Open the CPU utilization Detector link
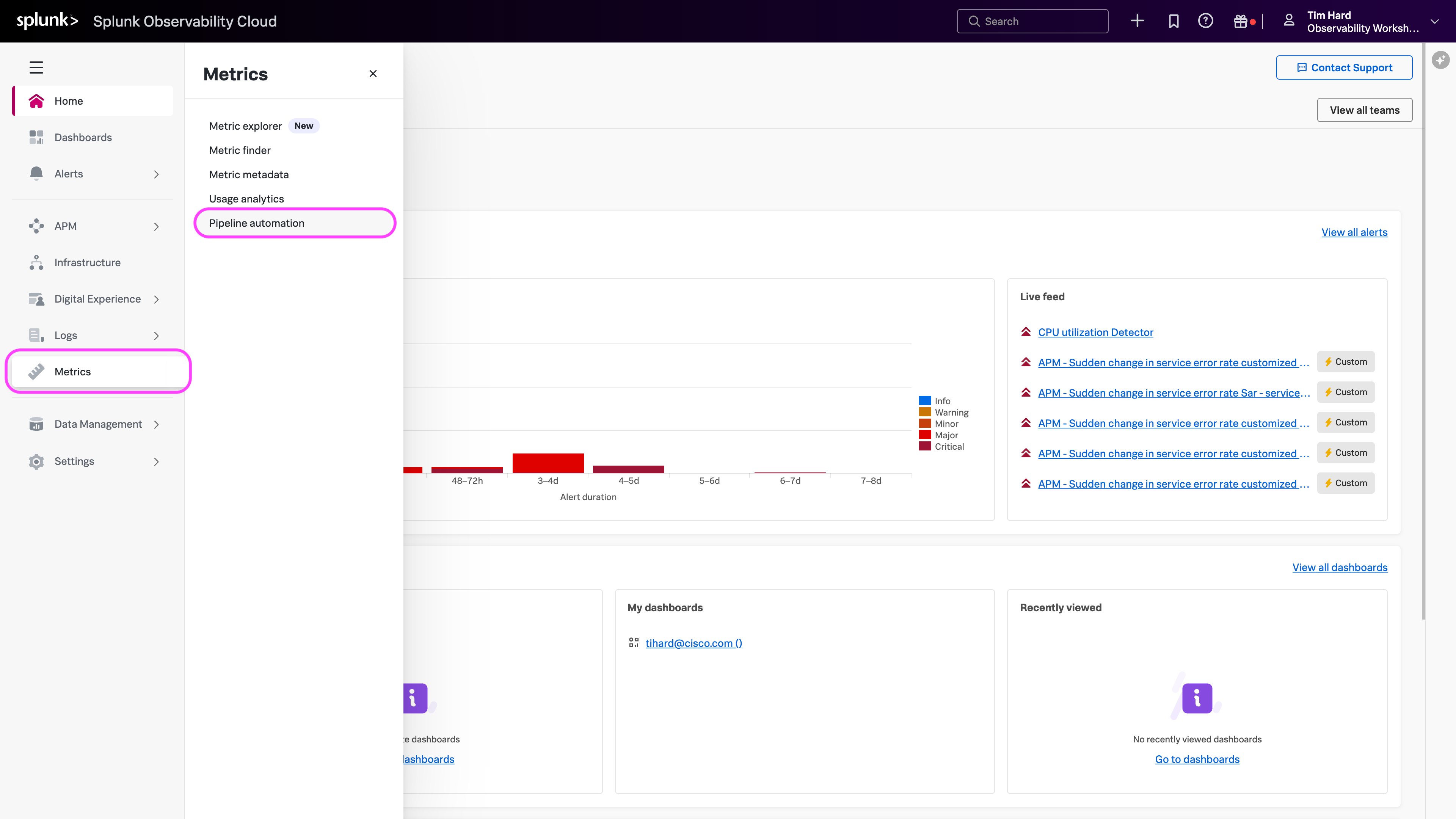This screenshot has height=819, width=1456. pos(1095,332)
